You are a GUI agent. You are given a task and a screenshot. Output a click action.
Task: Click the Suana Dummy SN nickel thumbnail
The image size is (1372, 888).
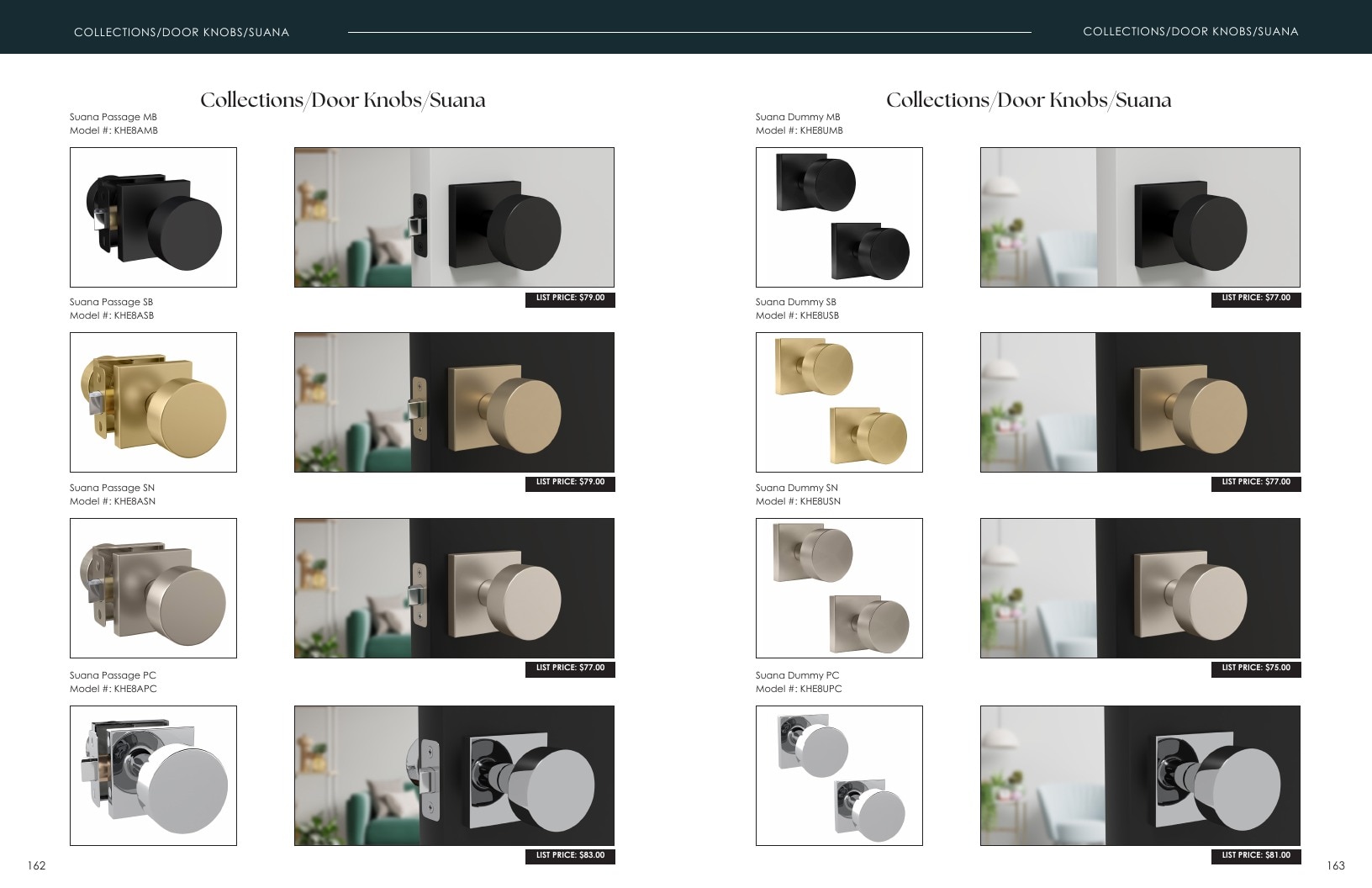point(839,588)
